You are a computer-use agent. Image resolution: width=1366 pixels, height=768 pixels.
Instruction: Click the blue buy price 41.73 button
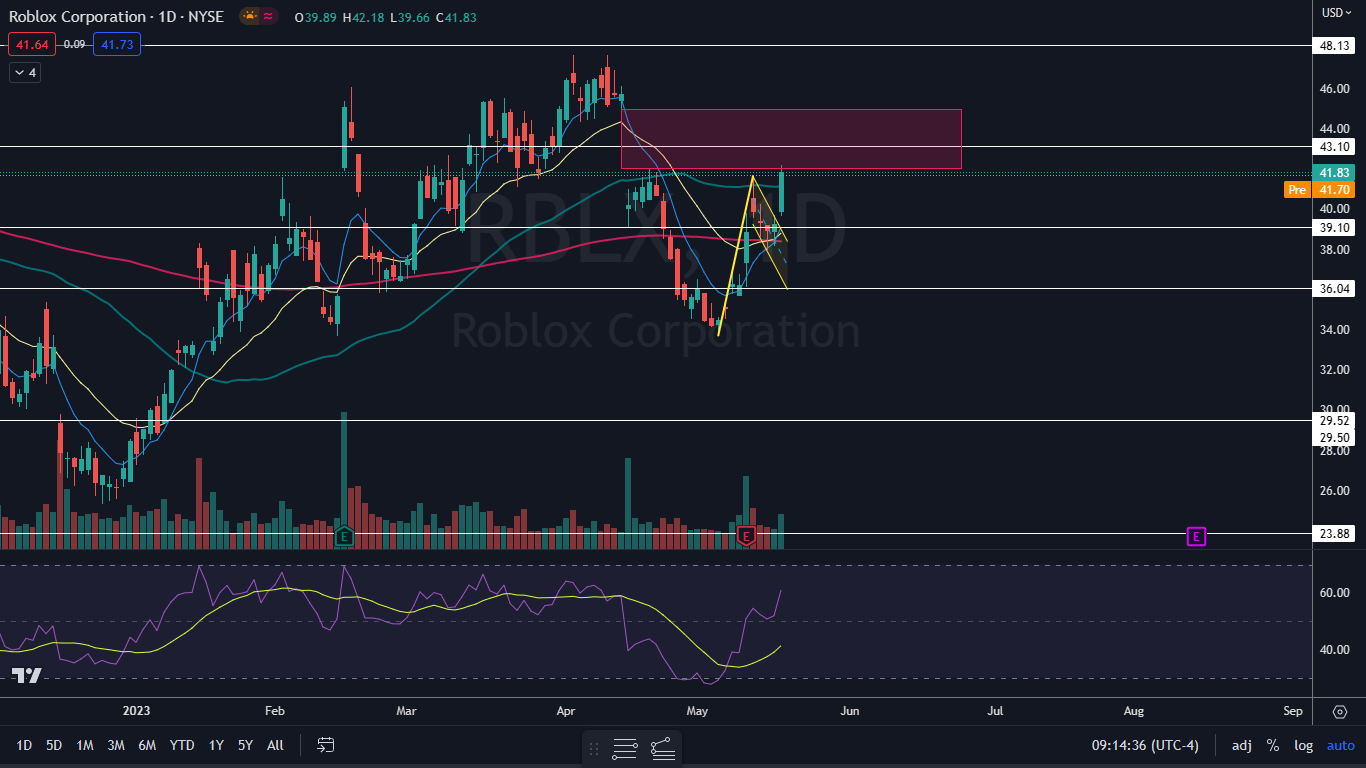tap(118, 44)
